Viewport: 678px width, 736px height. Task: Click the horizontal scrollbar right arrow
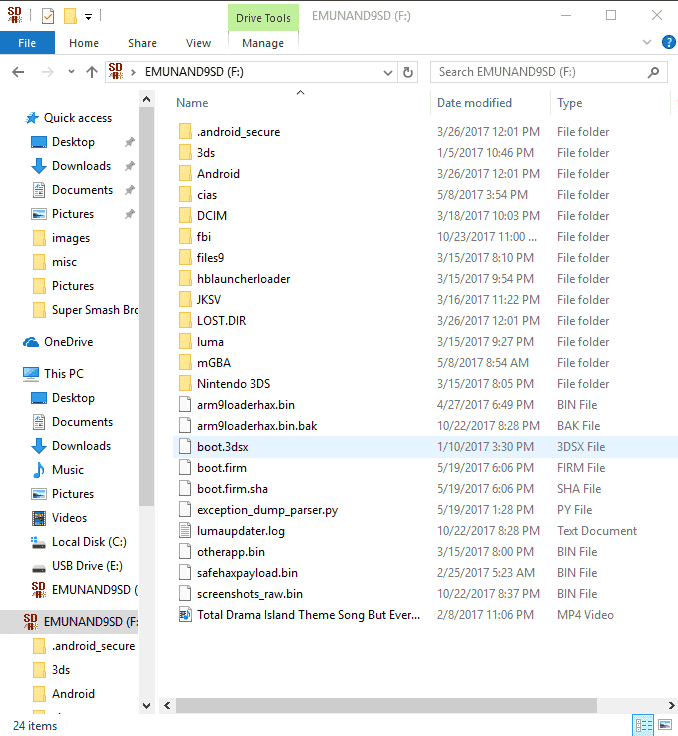tap(671, 705)
